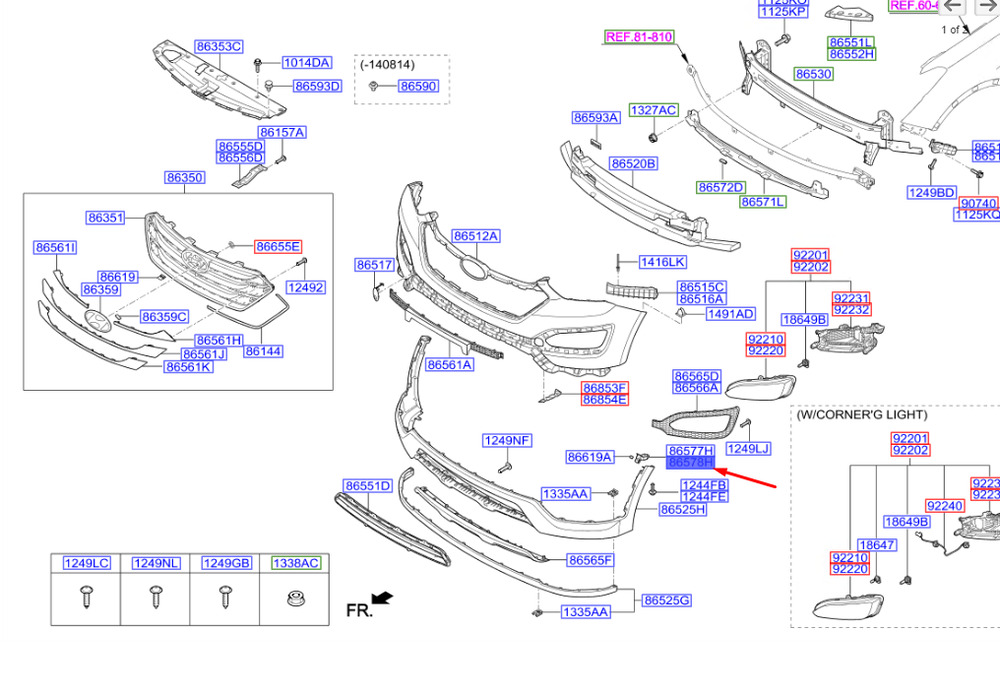
Task: Select the 86565F lower molding label
Action: pyautogui.click(x=591, y=560)
